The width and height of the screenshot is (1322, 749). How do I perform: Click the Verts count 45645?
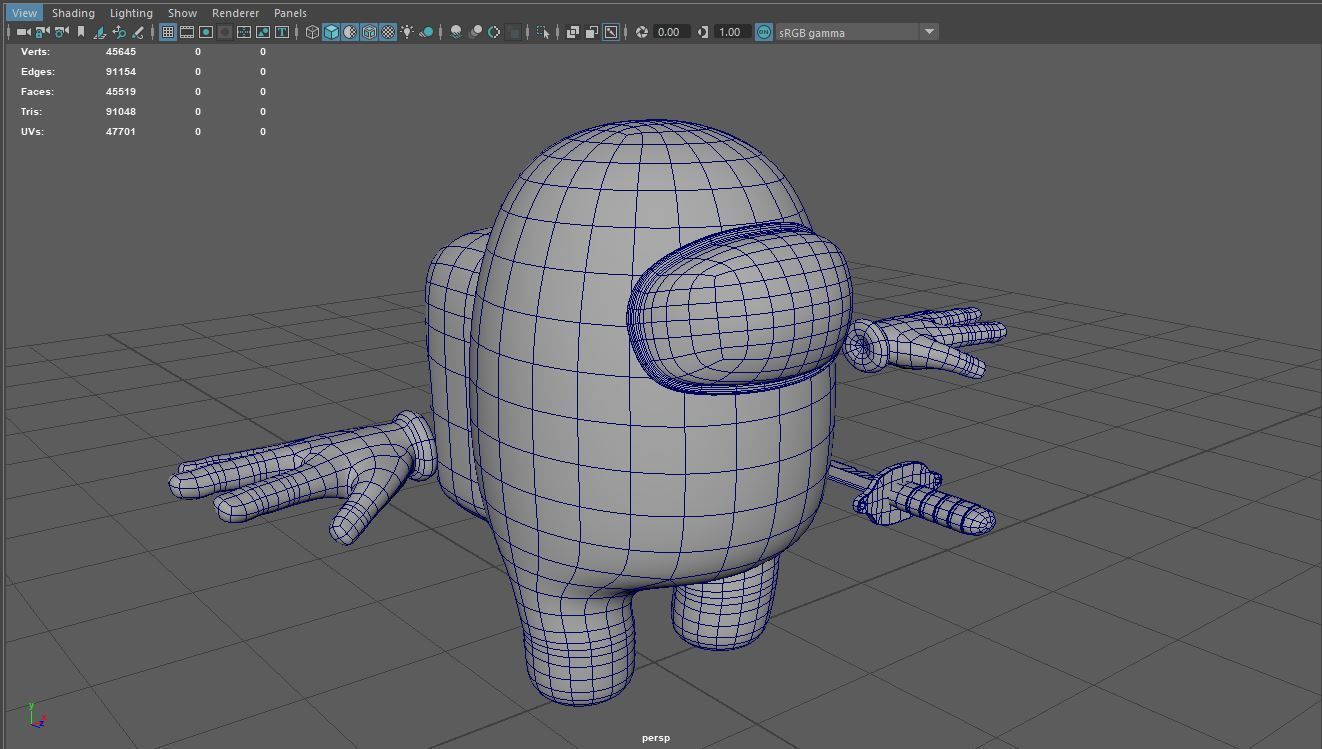click(120, 51)
